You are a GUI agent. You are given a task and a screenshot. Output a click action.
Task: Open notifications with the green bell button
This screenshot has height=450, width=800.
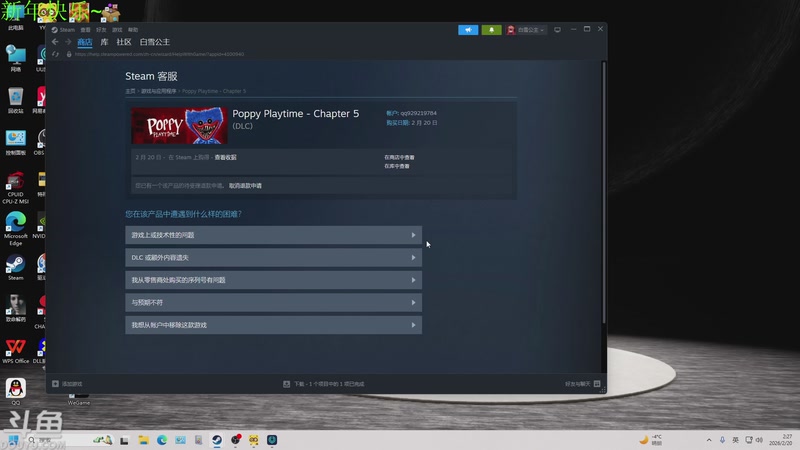tap(491, 30)
